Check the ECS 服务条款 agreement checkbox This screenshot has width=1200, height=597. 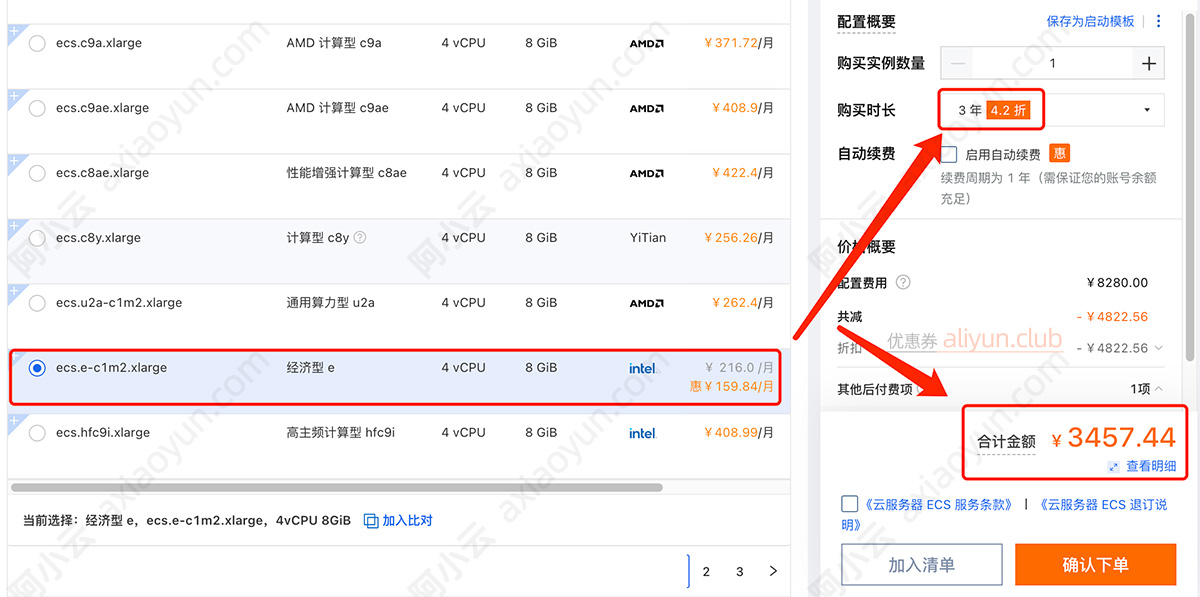(x=850, y=504)
